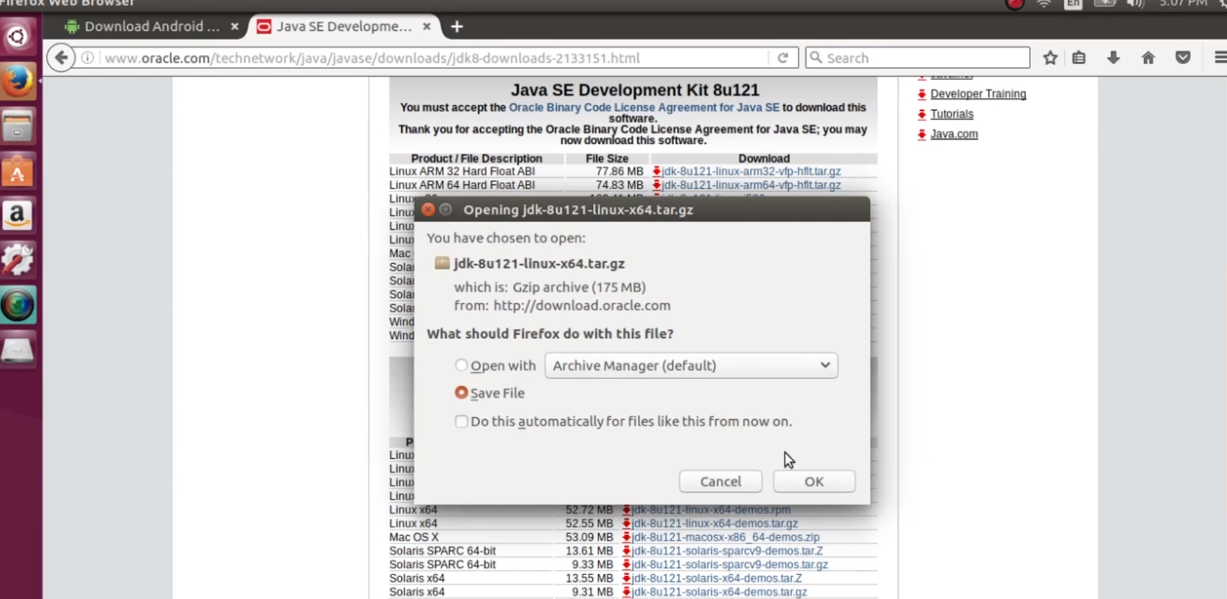Open System Settings from the launcher

coord(17,261)
